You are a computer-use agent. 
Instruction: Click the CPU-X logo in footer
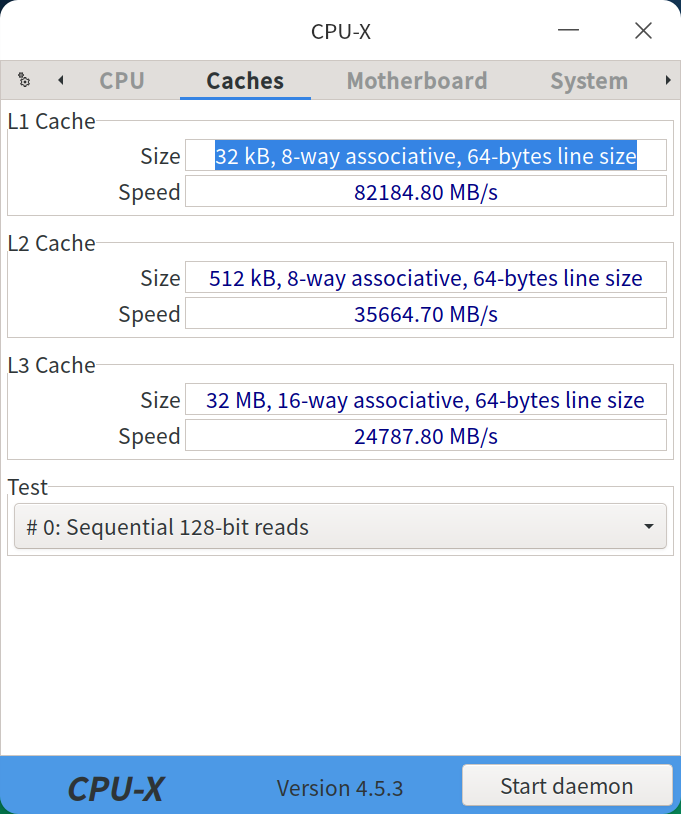tap(116, 788)
